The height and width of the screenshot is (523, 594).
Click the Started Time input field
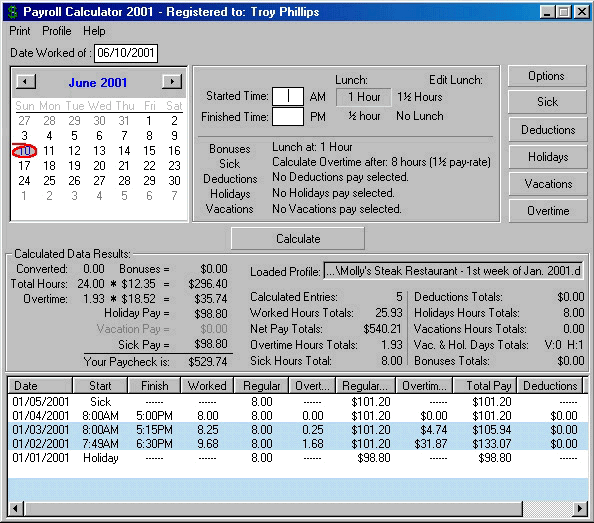288,96
